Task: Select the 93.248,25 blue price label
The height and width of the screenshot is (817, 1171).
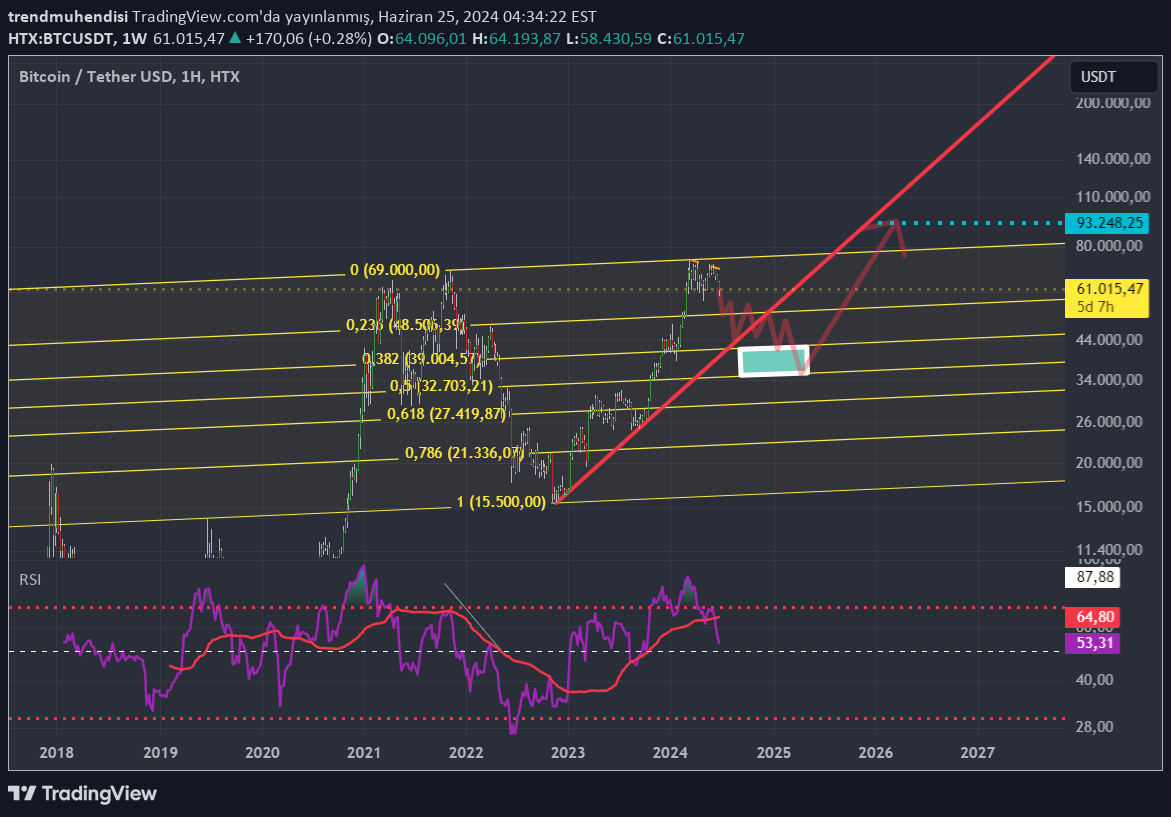Action: pyautogui.click(x=1108, y=223)
